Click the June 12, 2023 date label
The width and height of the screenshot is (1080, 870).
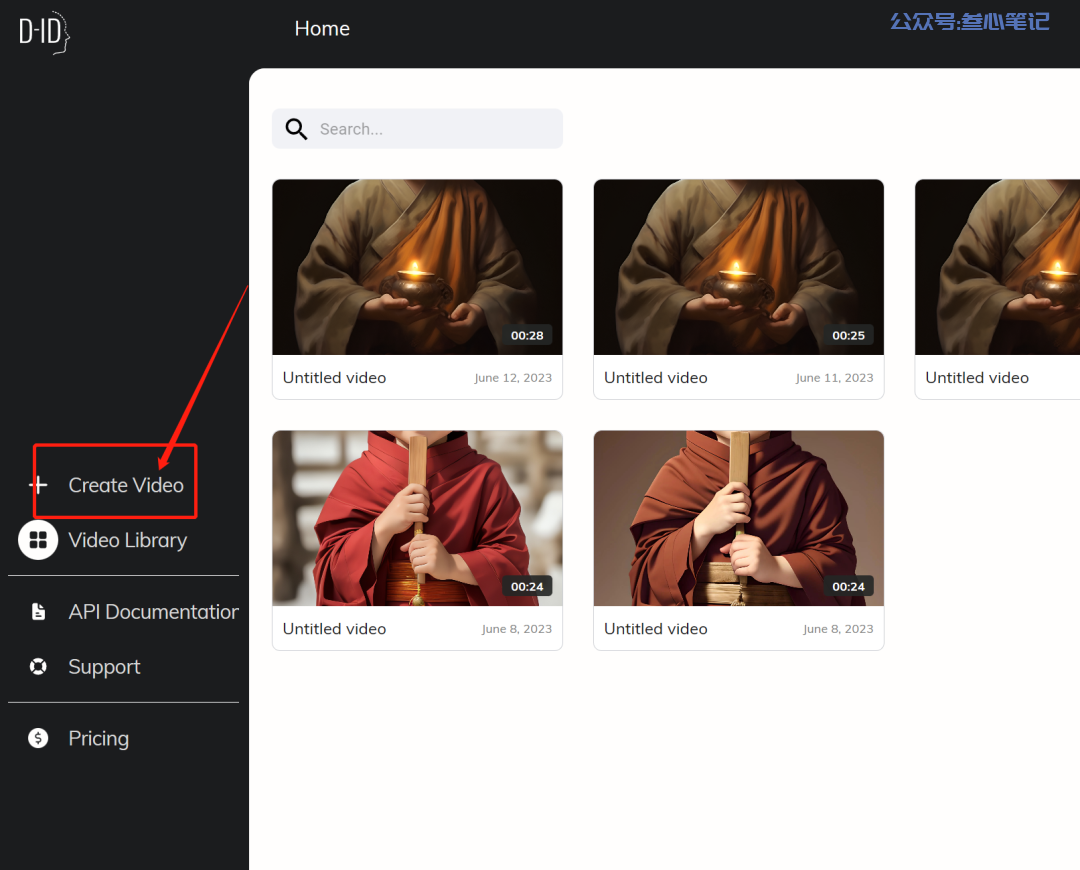point(513,377)
